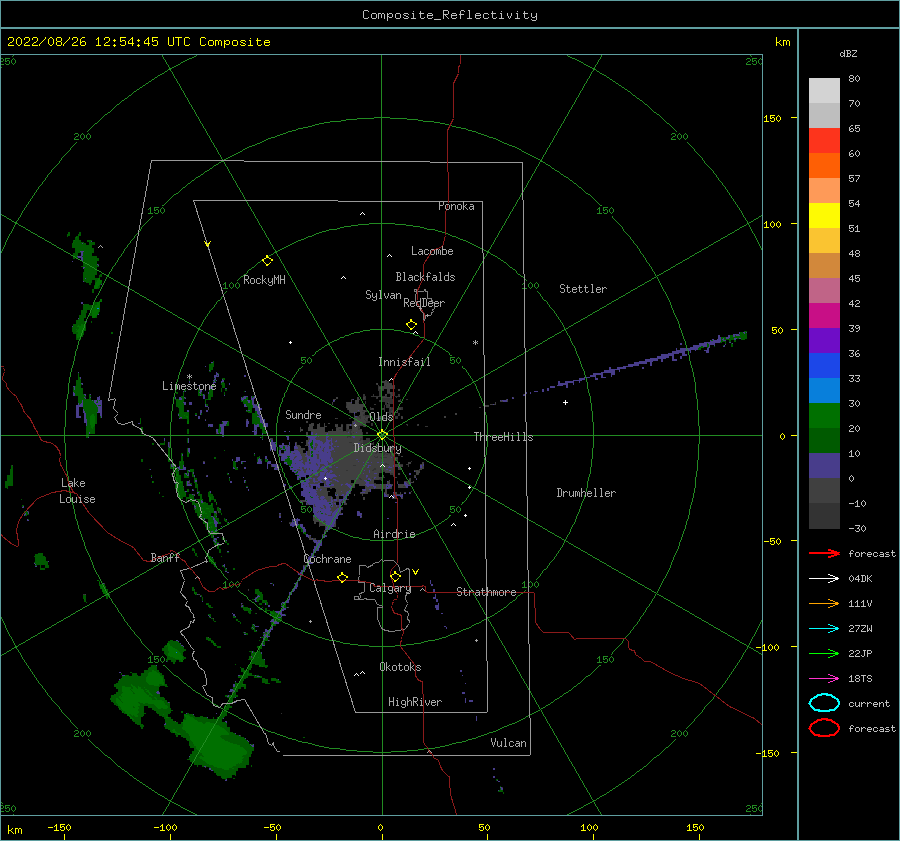
Task: Select the red 65 dBZ color swatch
Action: [825, 140]
